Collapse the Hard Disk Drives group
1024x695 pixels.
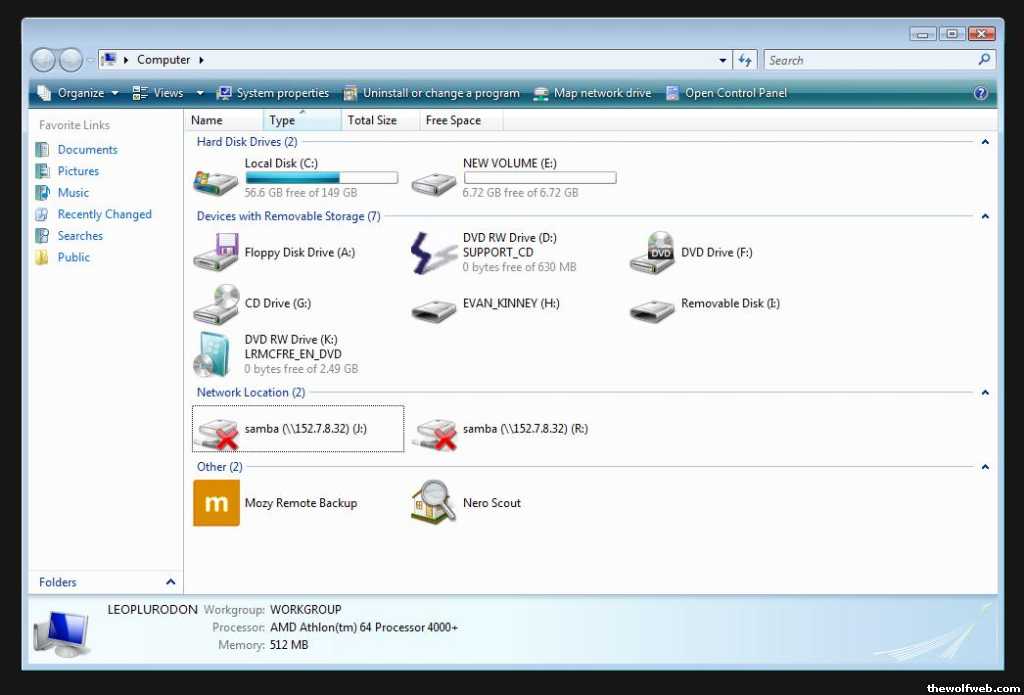tap(985, 142)
